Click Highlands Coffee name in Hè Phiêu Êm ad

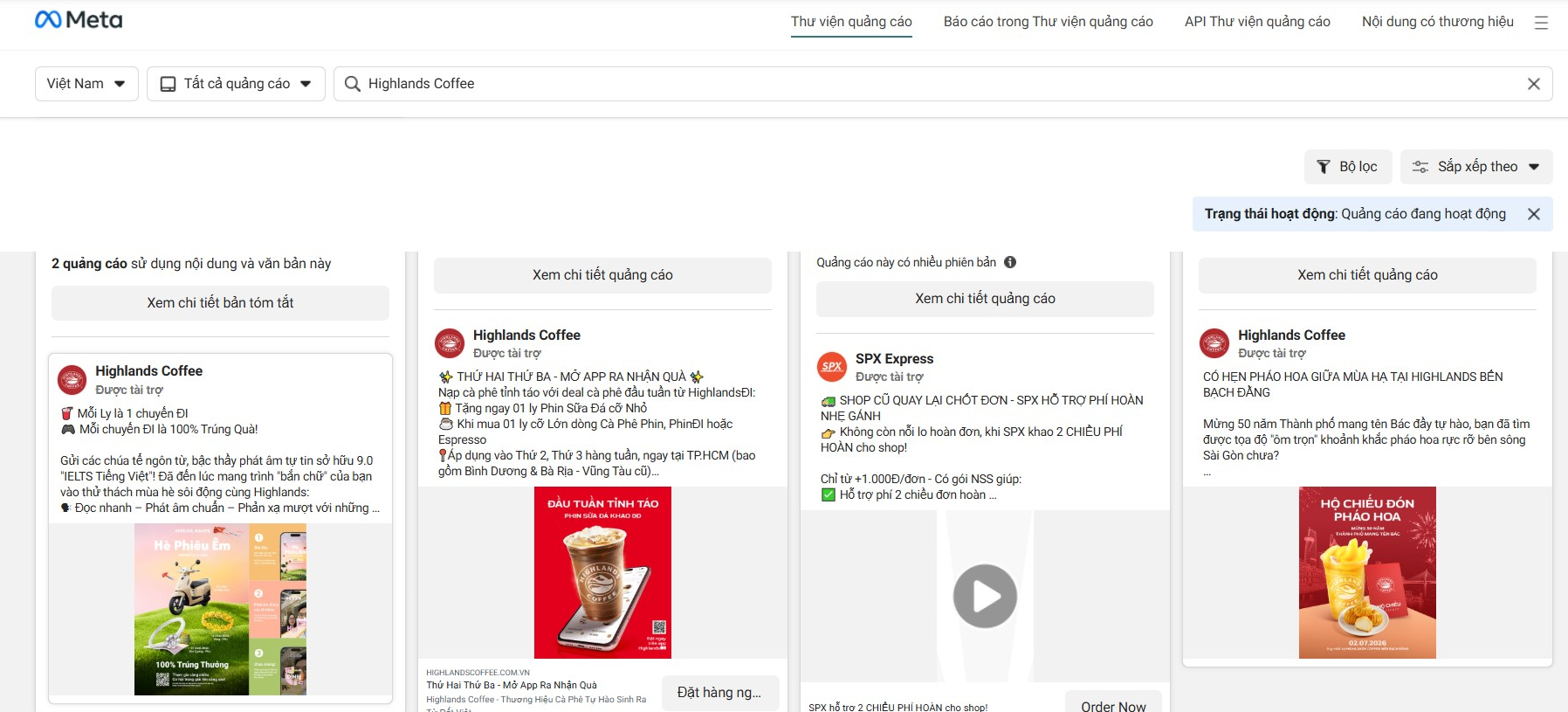point(148,371)
